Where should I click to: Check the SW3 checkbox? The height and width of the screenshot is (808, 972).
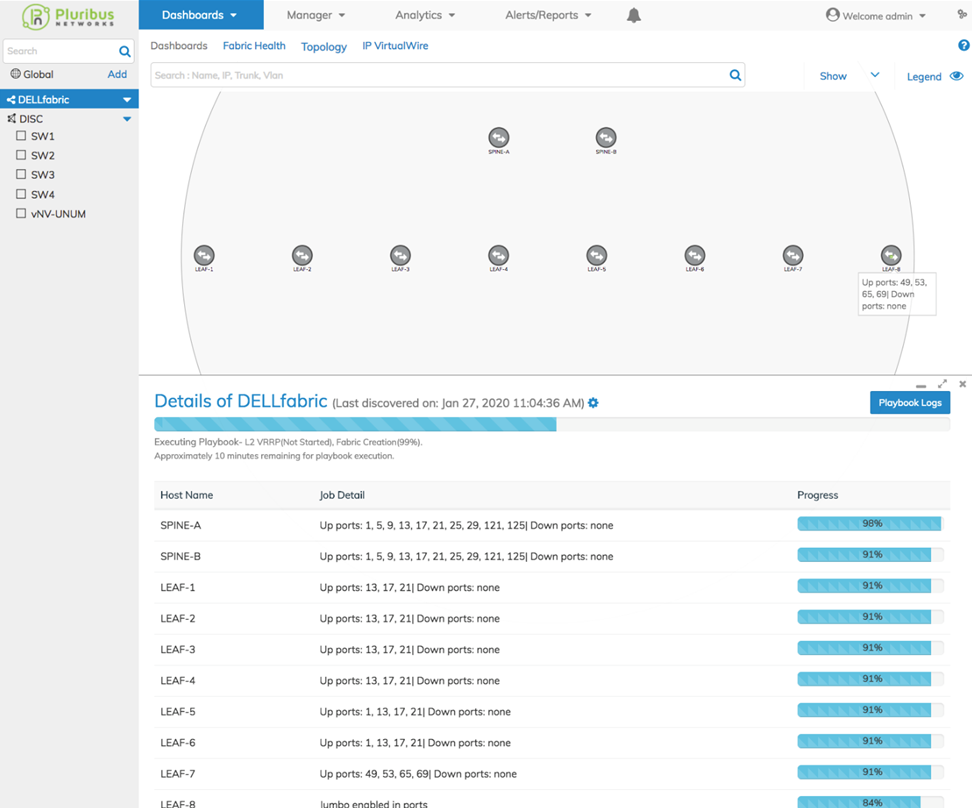click(21, 174)
